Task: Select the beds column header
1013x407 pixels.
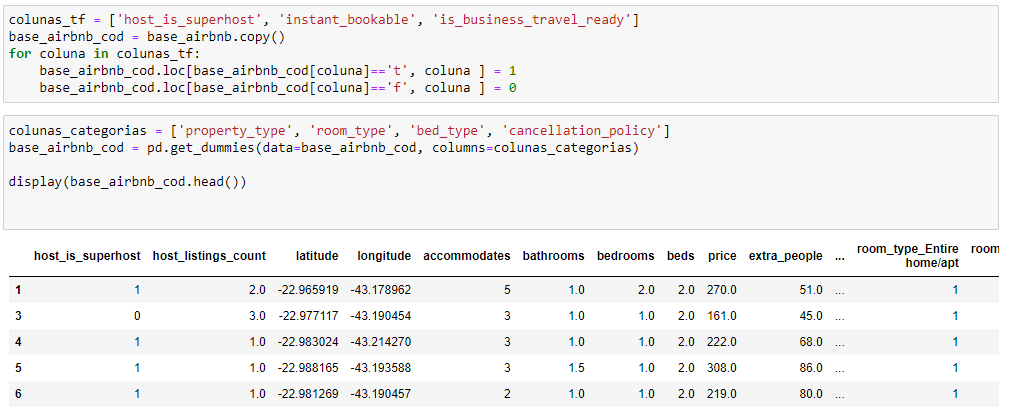Action: [x=681, y=256]
